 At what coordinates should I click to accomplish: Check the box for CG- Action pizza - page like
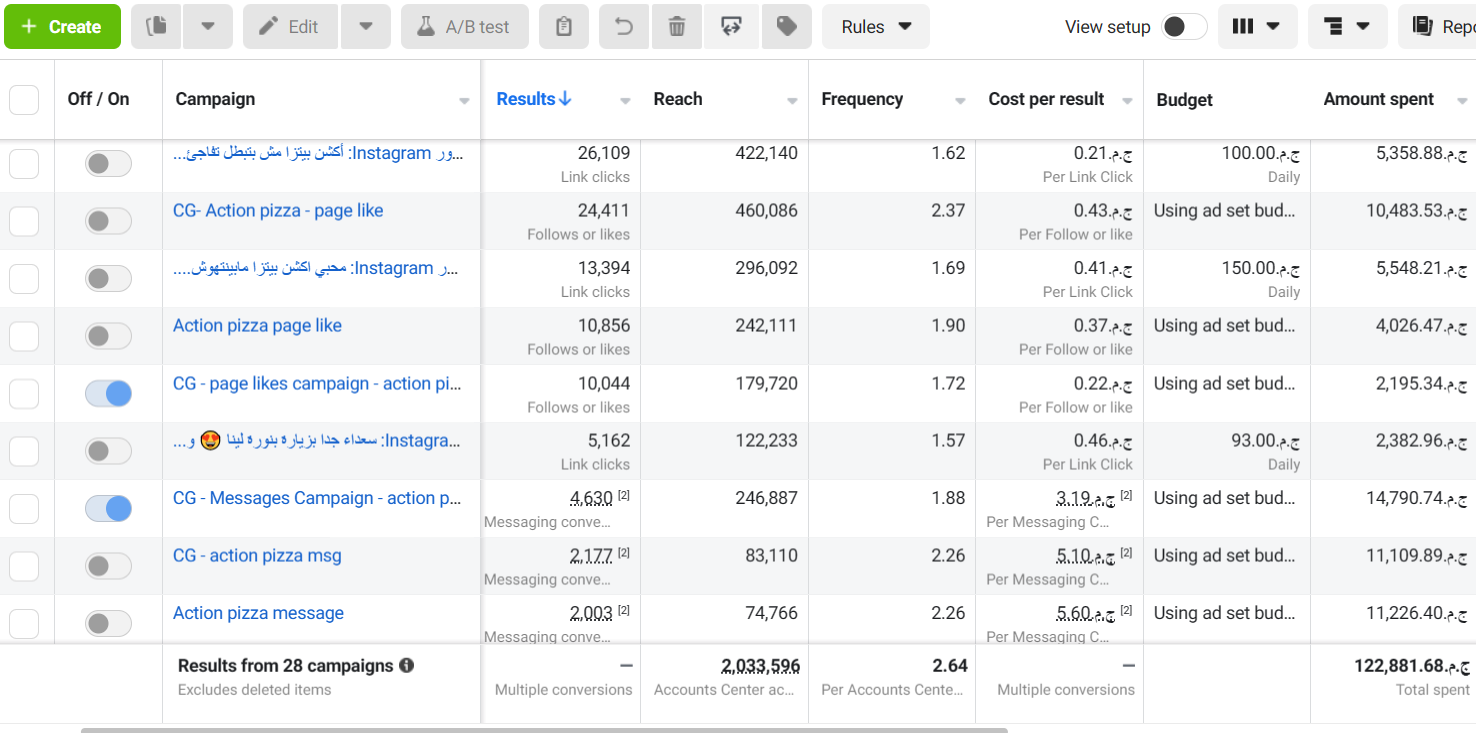coord(24,221)
